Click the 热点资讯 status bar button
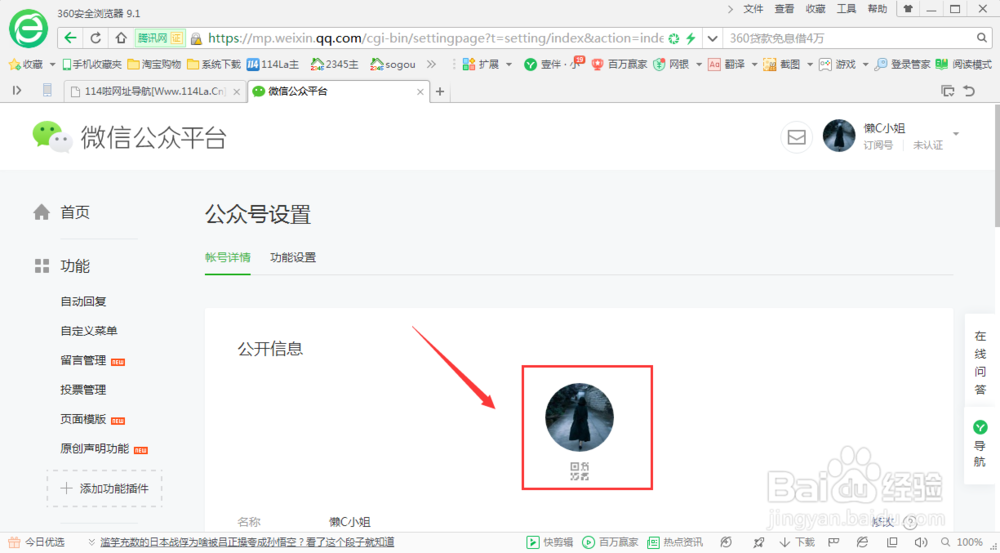Viewport: 1000px width, 553px height. point(675,542)
